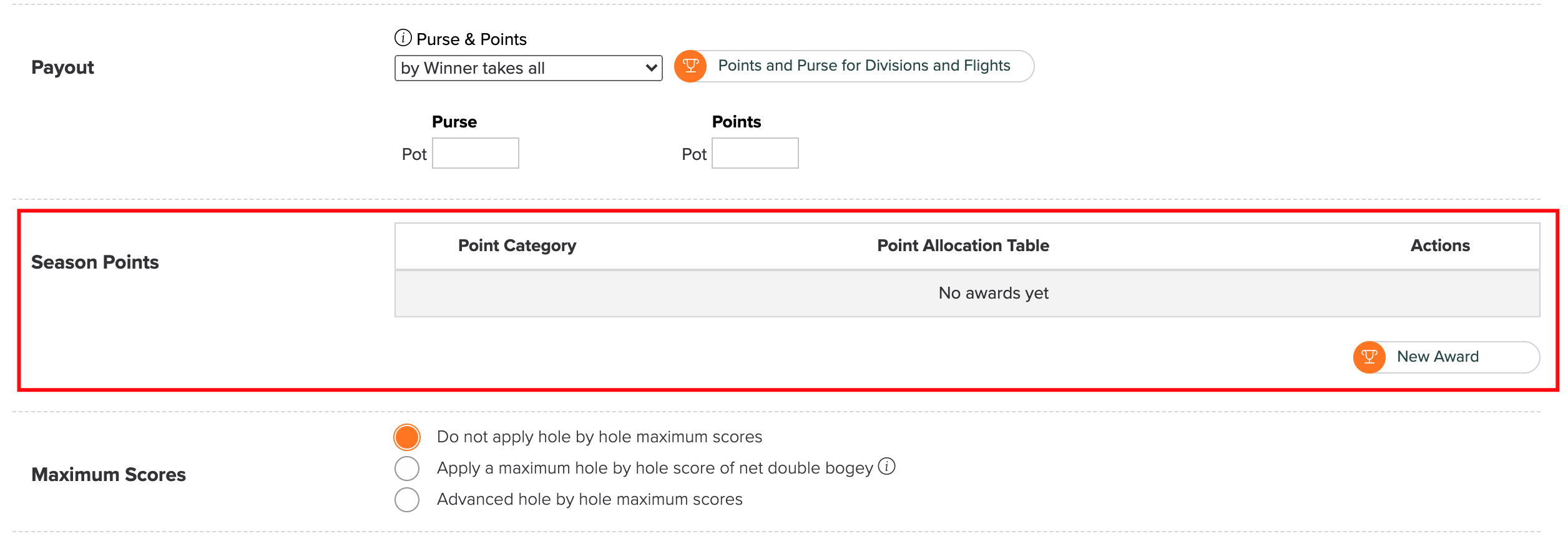1568x541 pixels.
Task: Click the Point Category column header
Action: point(517,246)
